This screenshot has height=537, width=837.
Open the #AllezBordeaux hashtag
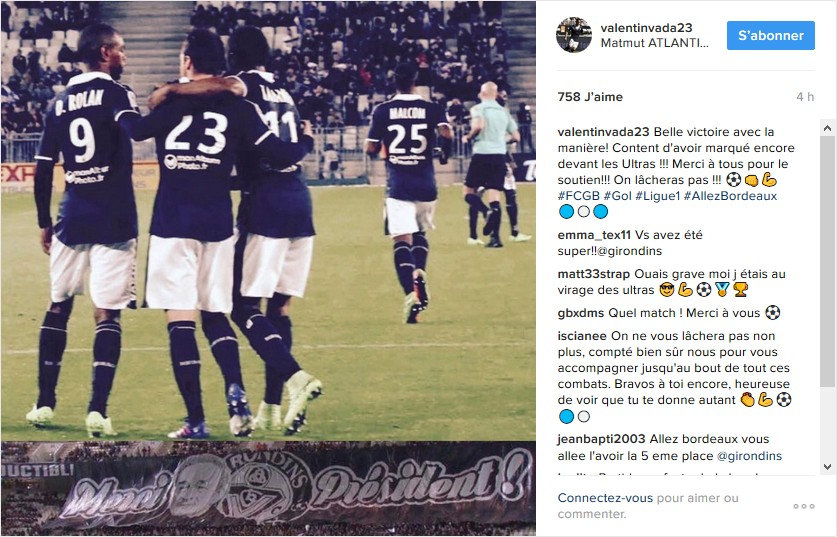pyautogui.click(x=730, y=196)
